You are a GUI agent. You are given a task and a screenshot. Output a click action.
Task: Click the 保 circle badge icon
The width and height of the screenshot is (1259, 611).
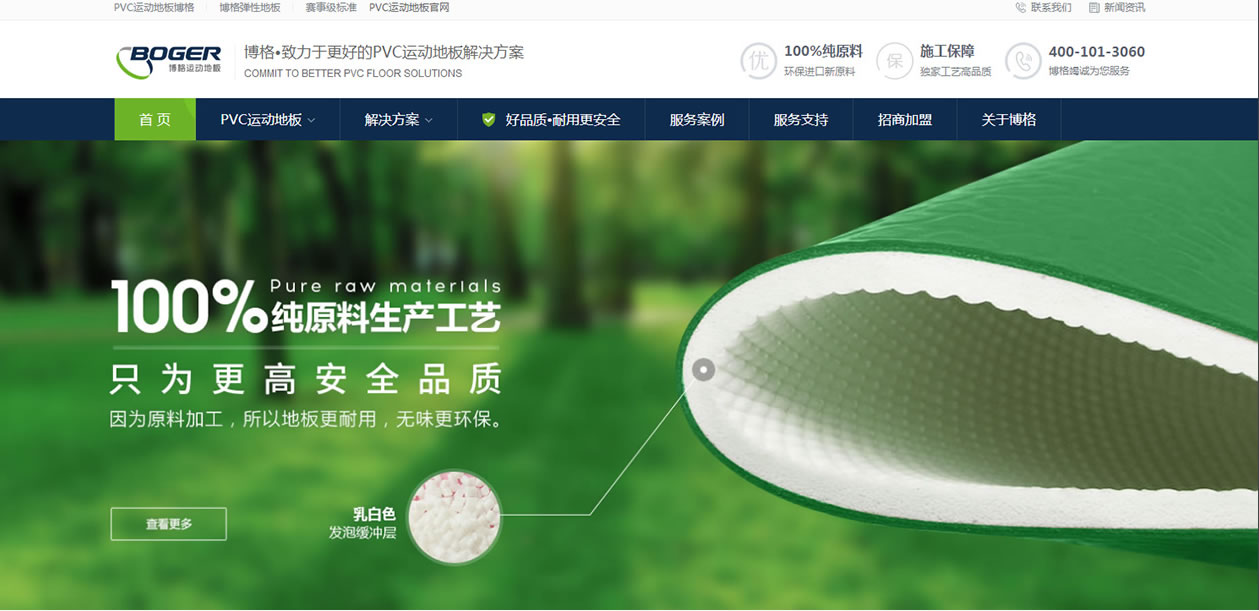pyautogui.click(x=895, y=61)
